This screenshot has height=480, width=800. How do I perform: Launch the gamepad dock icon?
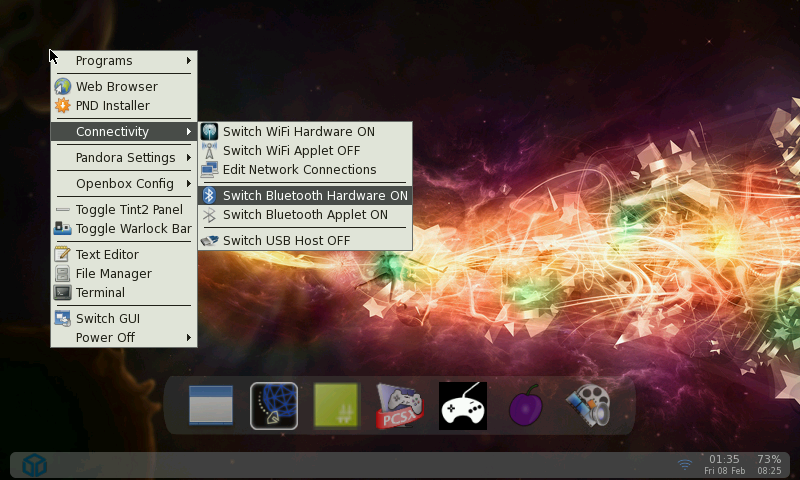point(463,406)
